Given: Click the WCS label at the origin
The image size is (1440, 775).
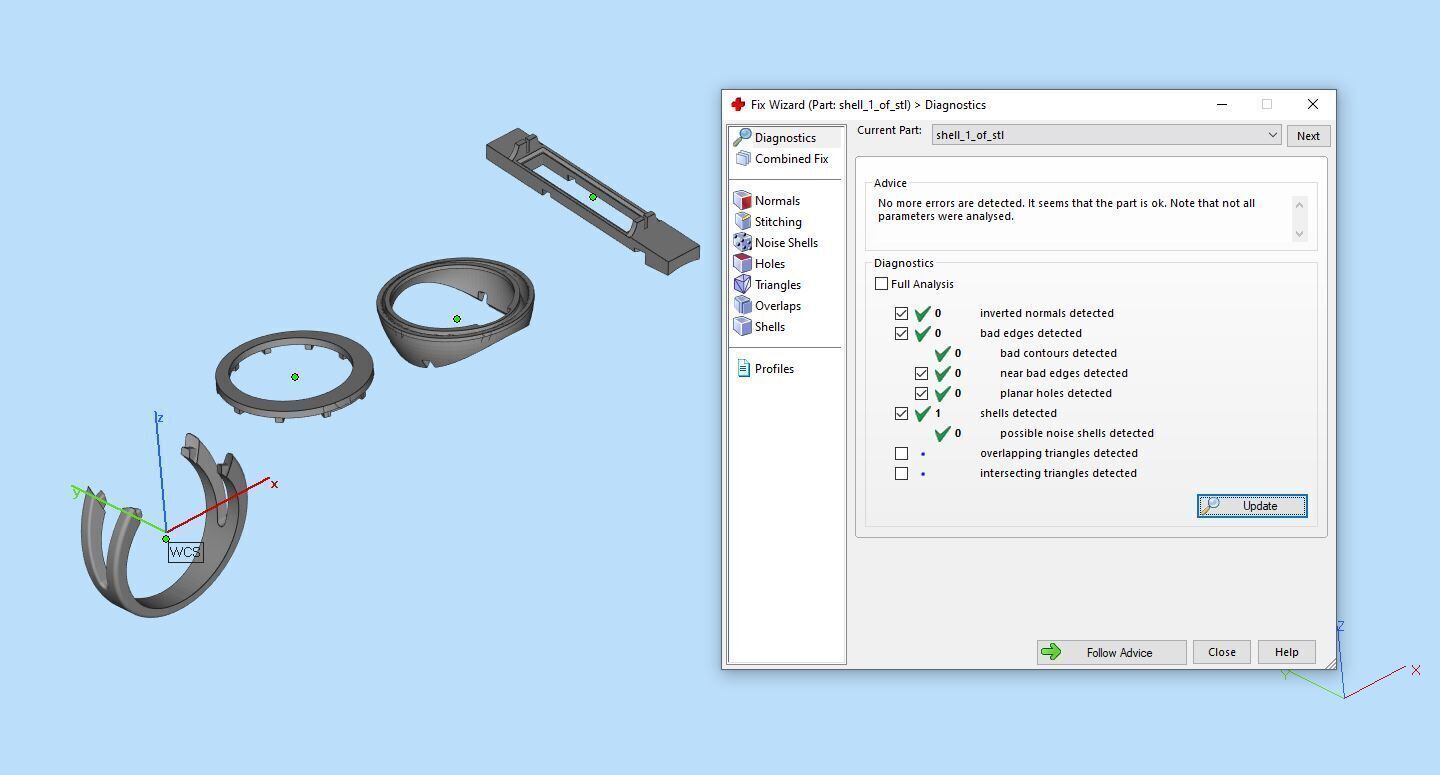Looking at the screenshot, I should tap(185, 552).
